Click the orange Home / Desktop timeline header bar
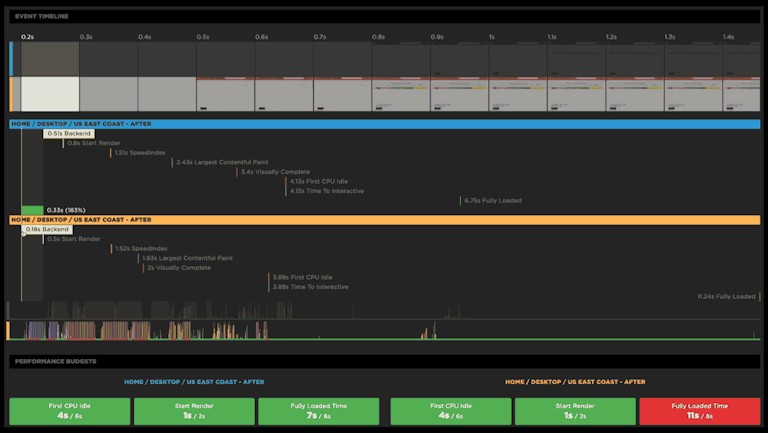The height and width of the screenshot is (433, 768). pos(384,219)
